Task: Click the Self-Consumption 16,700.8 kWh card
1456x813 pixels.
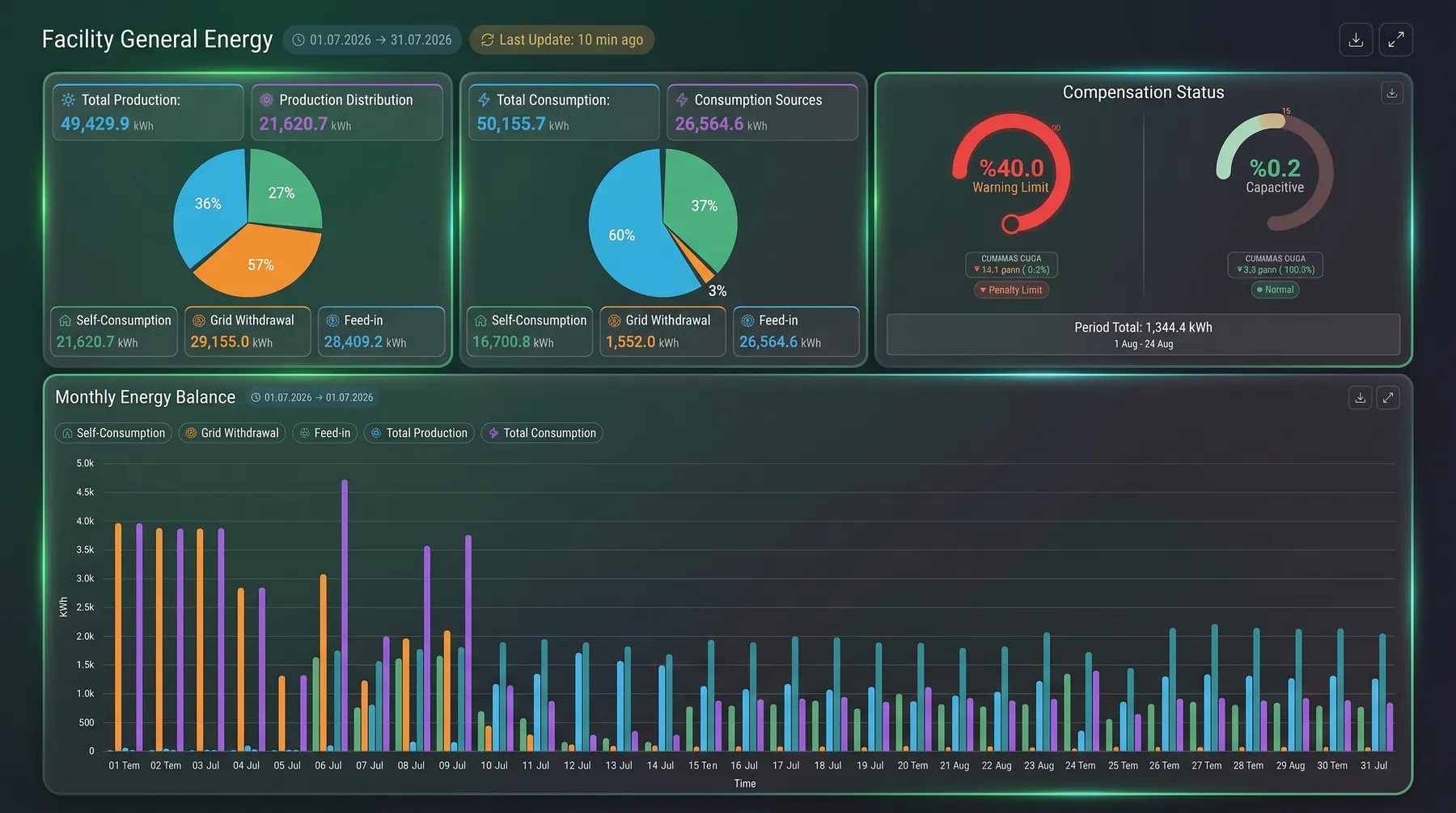Action: (x=530, y=331)
